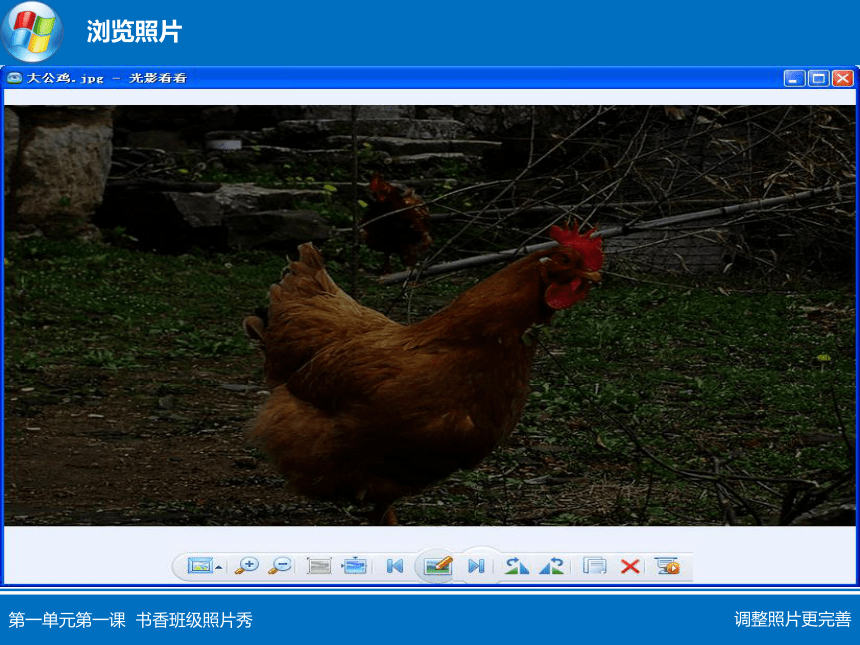Click the heading 浏览照片

[x=134, y=31]
